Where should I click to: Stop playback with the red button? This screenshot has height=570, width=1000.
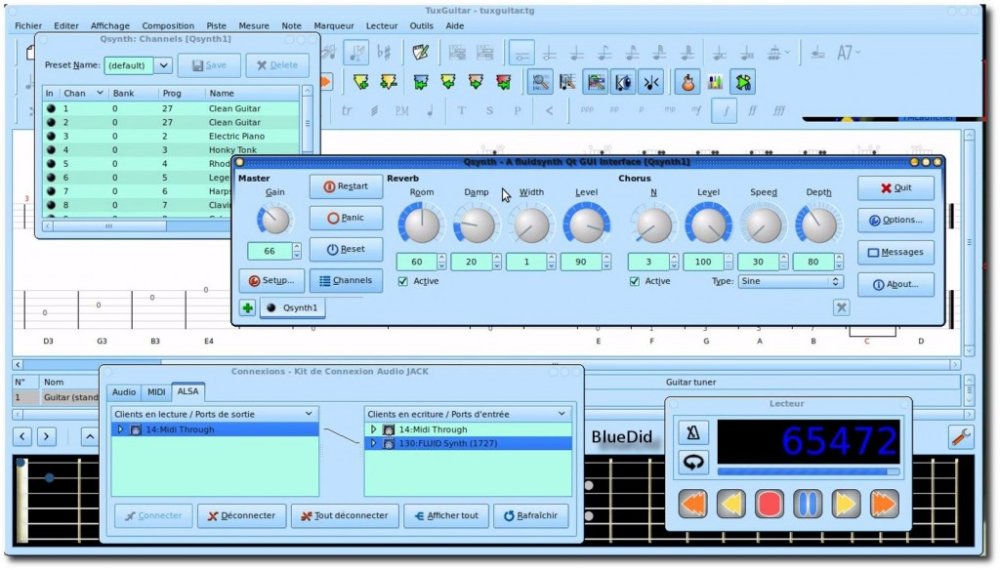(x=769, y=504)
